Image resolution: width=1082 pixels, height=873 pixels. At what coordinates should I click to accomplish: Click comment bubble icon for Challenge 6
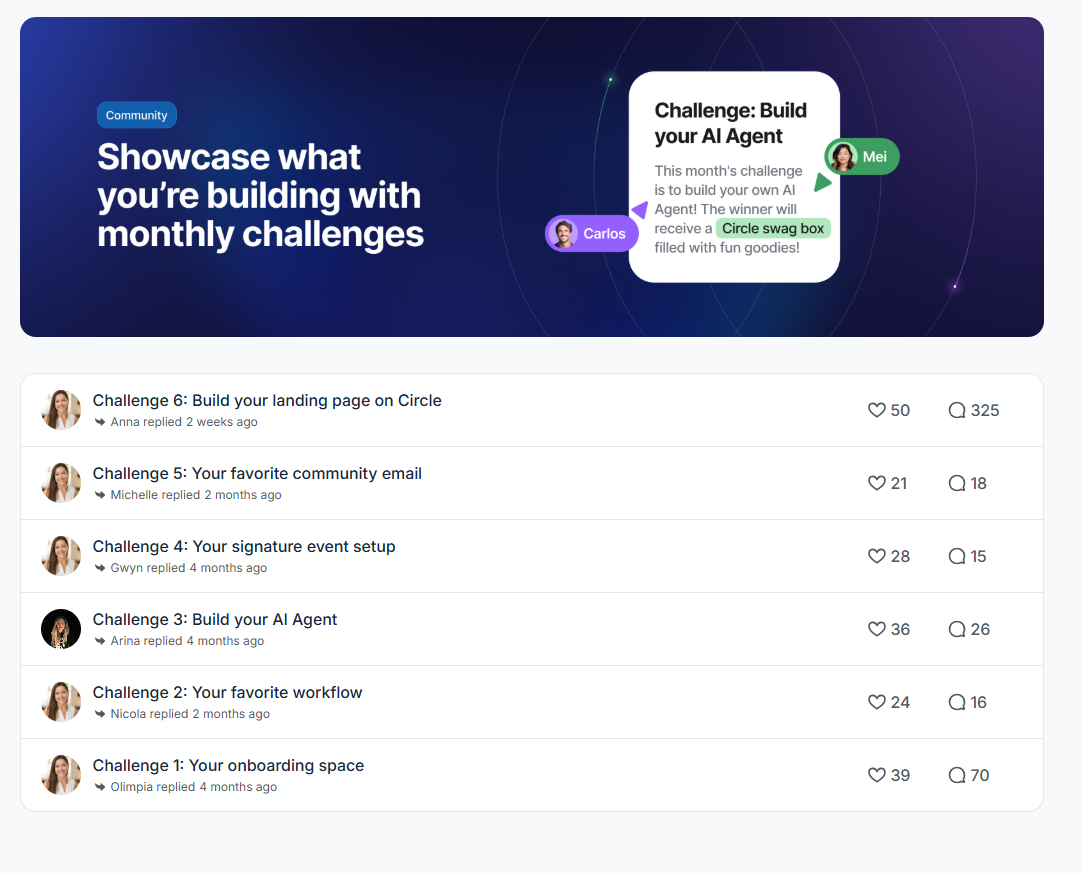[x=956, y=410]
